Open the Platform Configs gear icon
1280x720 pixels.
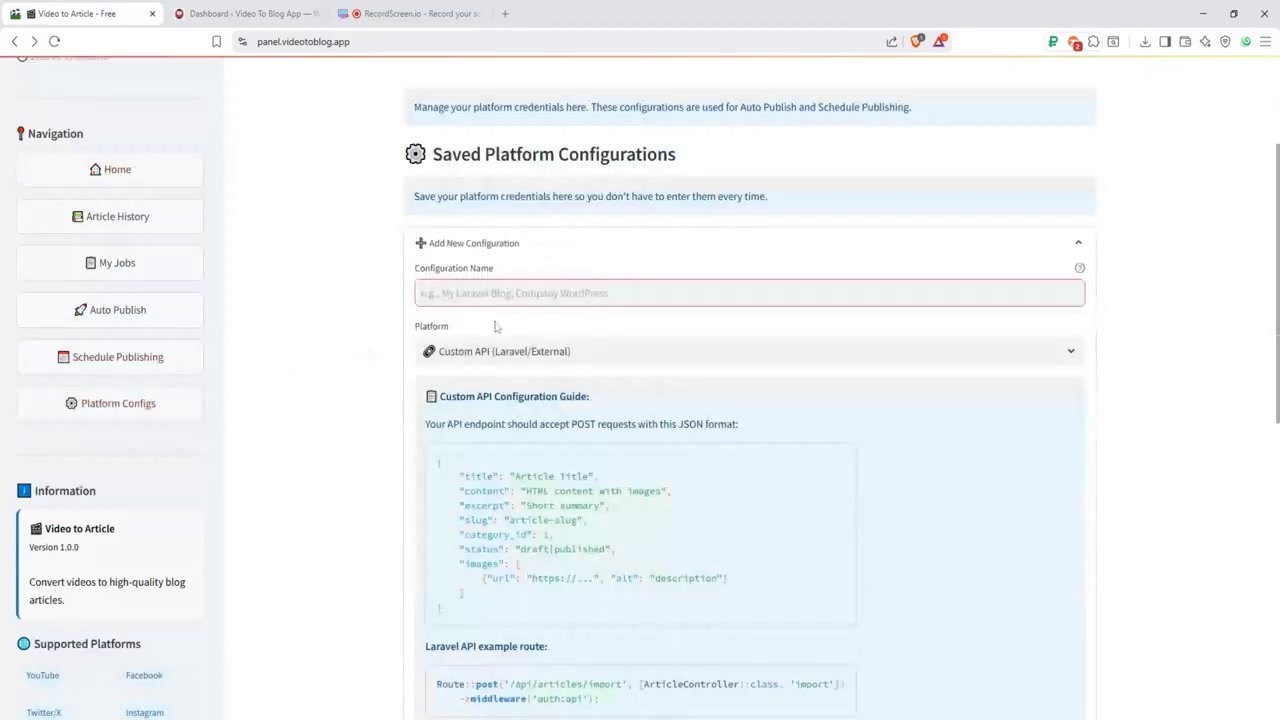71,403
